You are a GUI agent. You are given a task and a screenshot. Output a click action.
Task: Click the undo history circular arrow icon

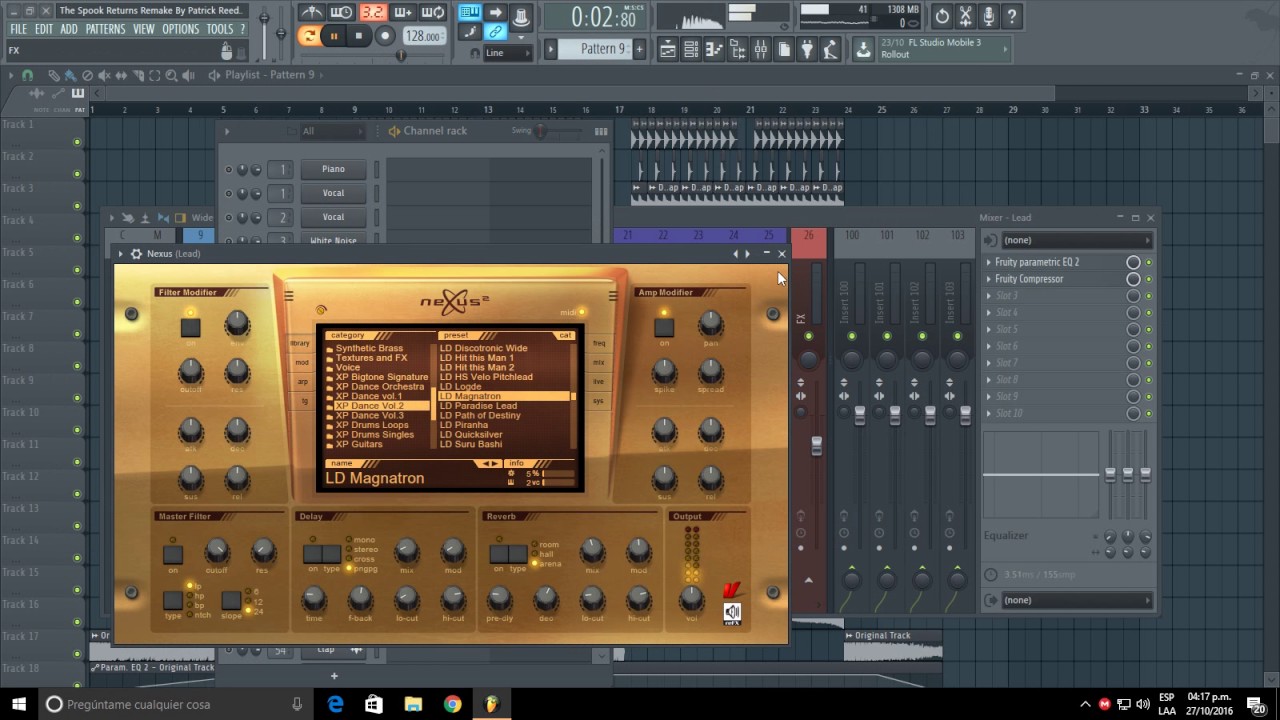(x=942, y=16)
